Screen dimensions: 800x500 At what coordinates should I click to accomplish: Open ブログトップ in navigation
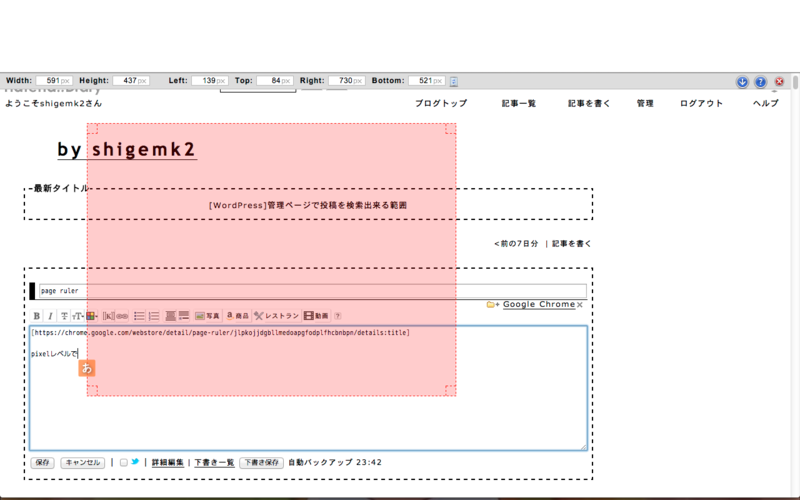[x=441, y=103]
